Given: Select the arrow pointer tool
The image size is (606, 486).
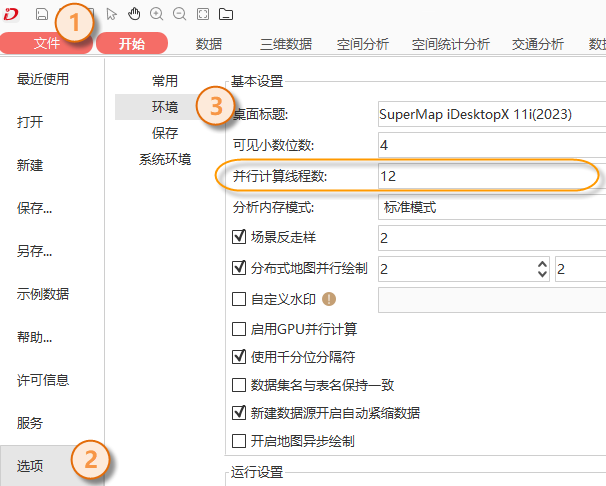Looking at the screenshot, I should [x=111, y=14].
